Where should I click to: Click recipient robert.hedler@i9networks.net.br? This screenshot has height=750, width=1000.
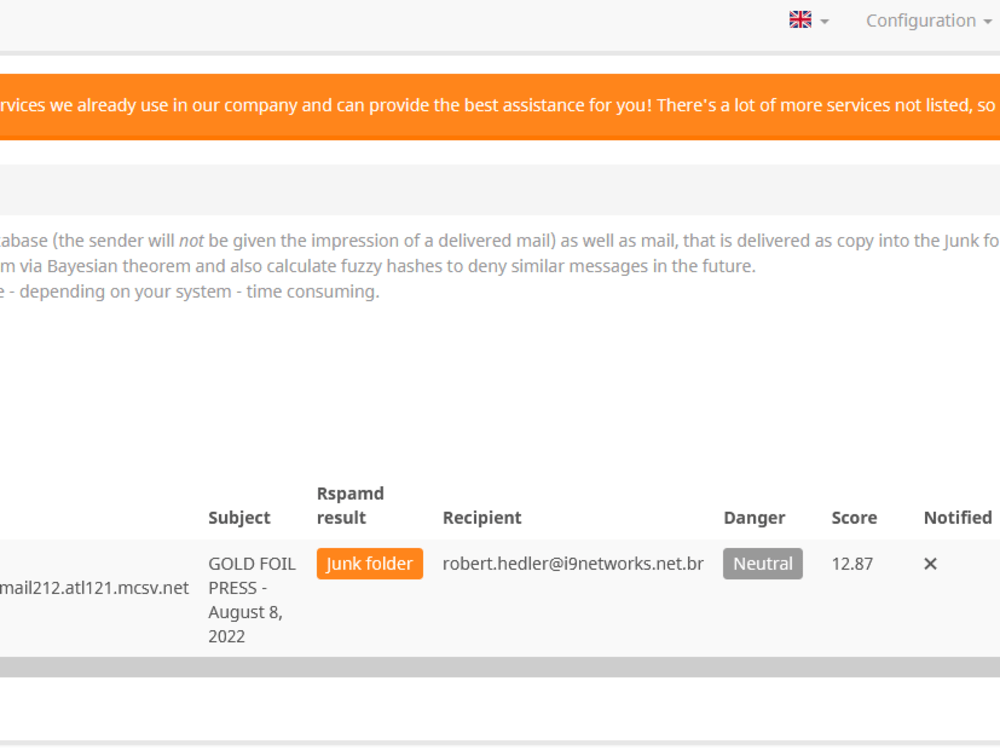(x=572, y=563)
